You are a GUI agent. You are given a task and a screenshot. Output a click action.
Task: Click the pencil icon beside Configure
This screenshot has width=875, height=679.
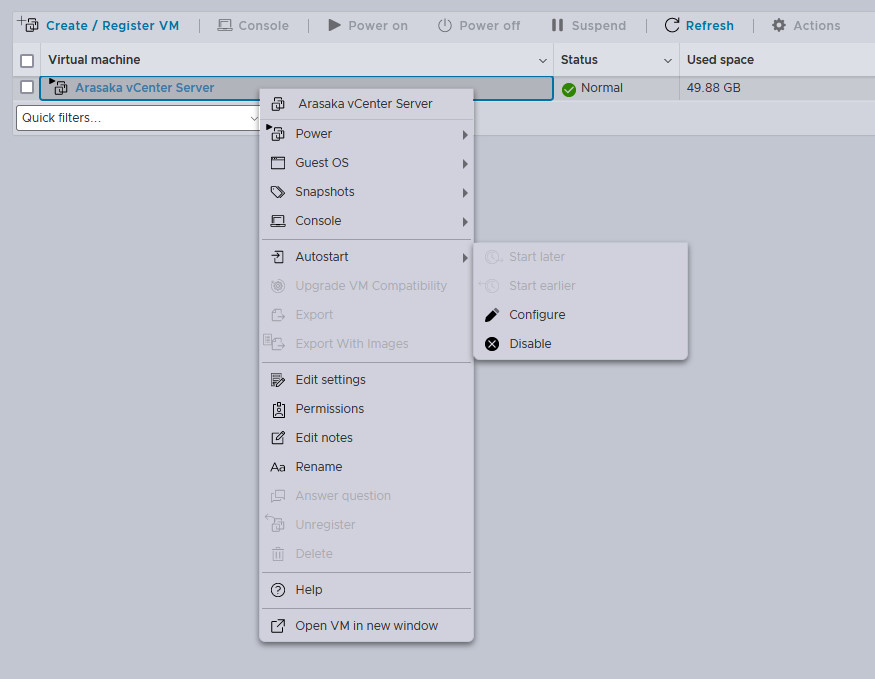[x=491, y=315]
